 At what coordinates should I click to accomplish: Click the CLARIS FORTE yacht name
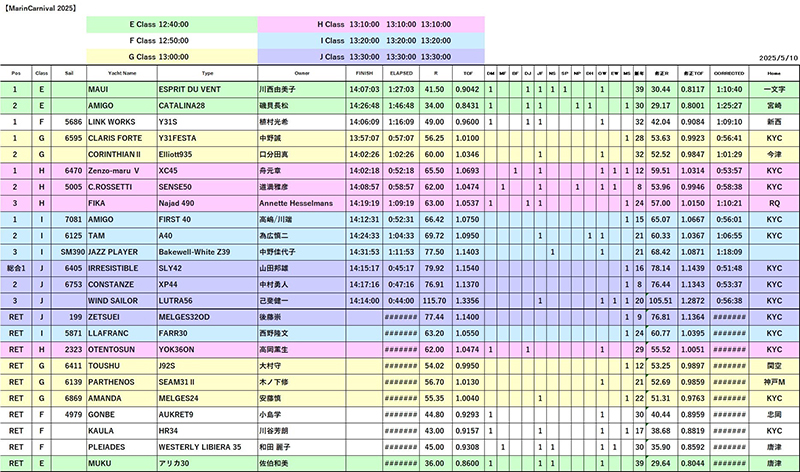pos(115,138)
